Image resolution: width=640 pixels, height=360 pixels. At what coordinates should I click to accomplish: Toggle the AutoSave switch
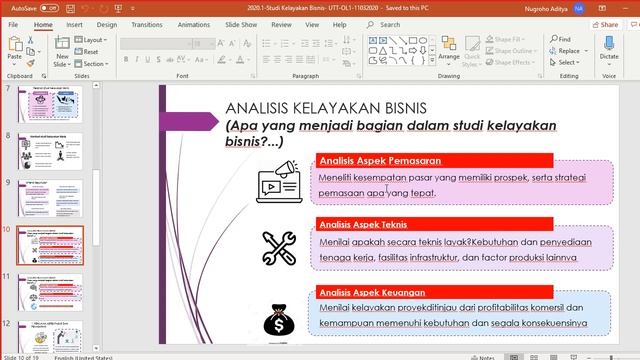click(49, 8)
